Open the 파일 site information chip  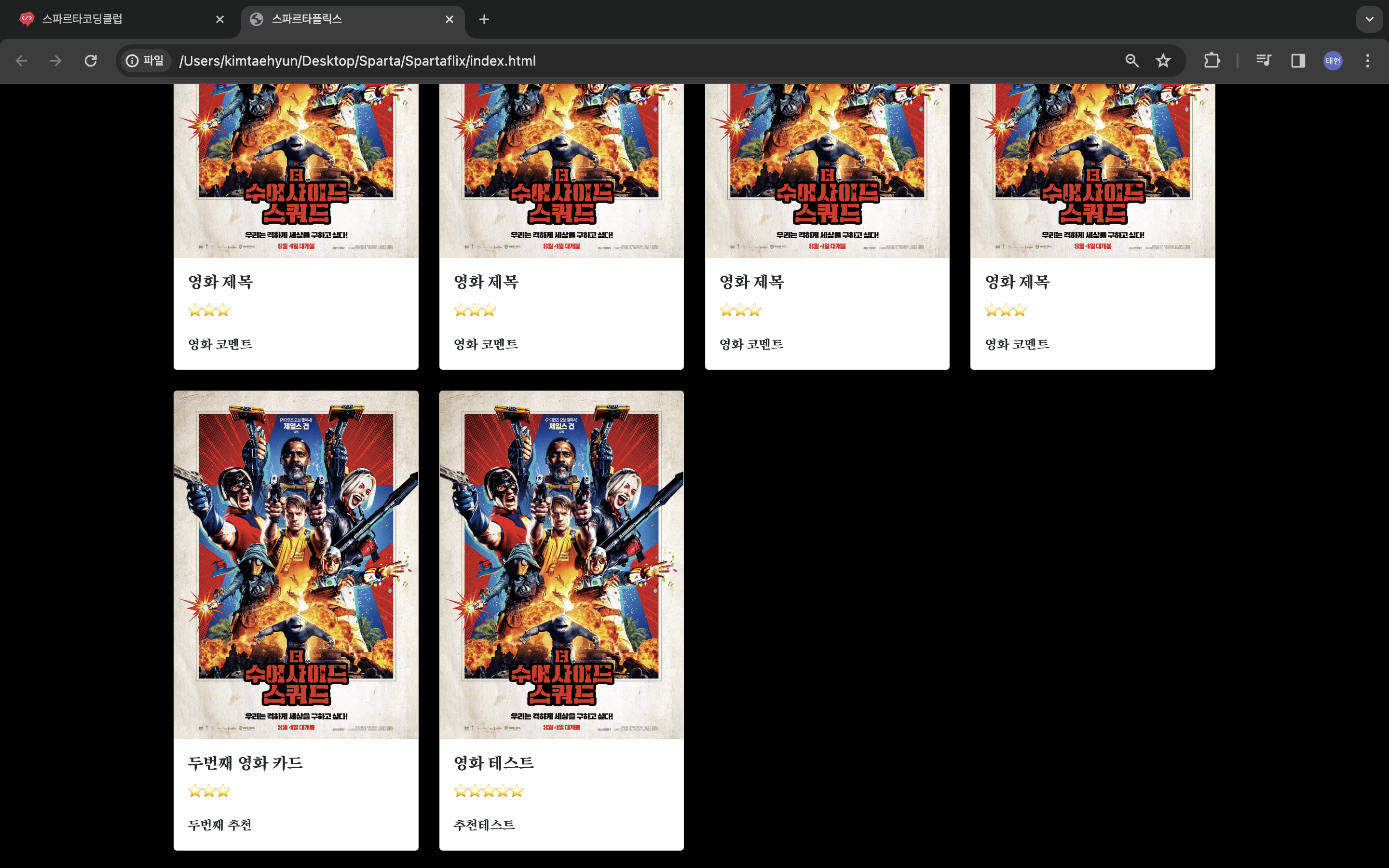(x=146, y=61)
